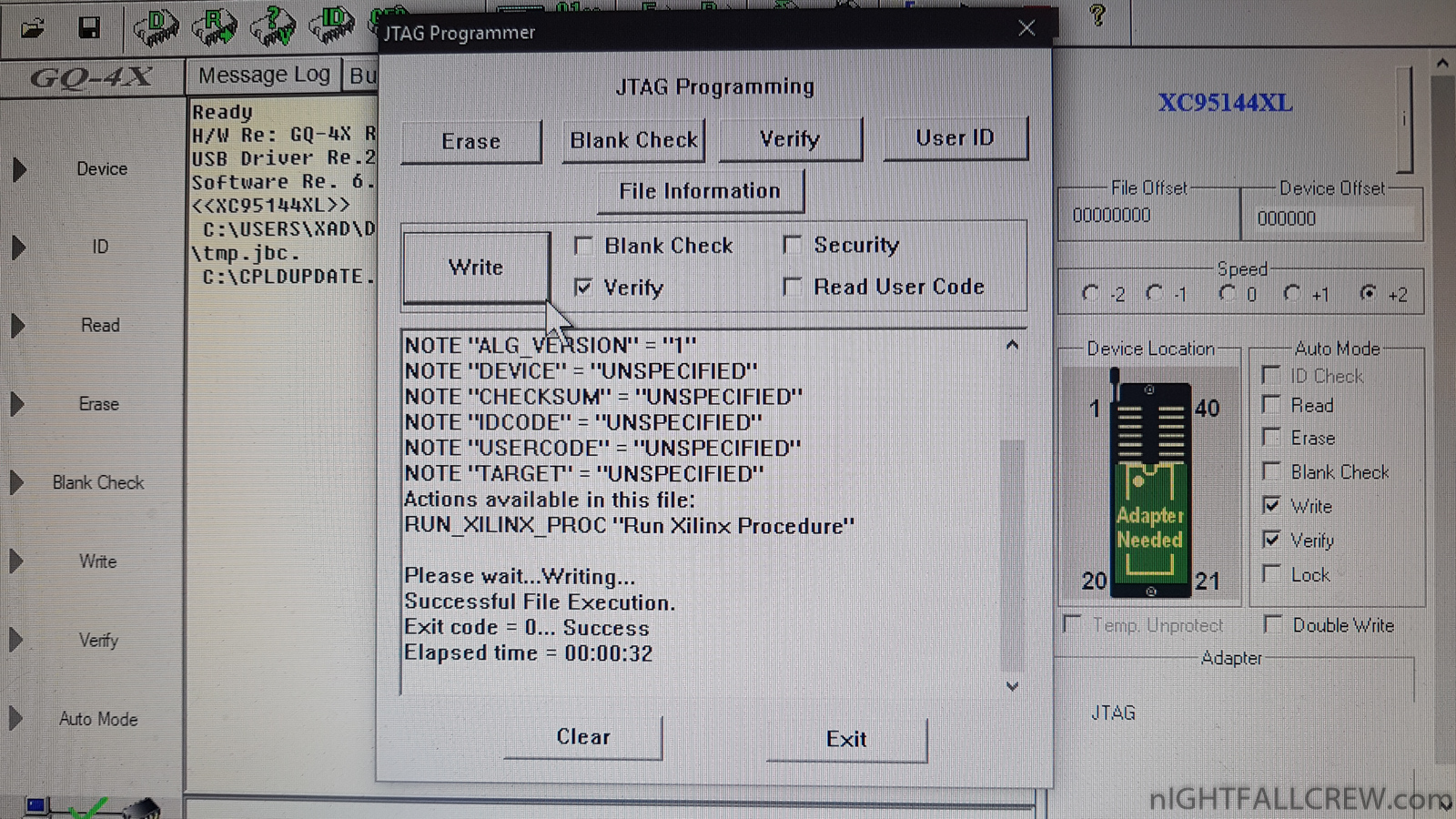Toggle Temp. Unprotect checkbox
Image resolution: width=1456 pixels, height=819 pixels.
[x=1072, y=624]
